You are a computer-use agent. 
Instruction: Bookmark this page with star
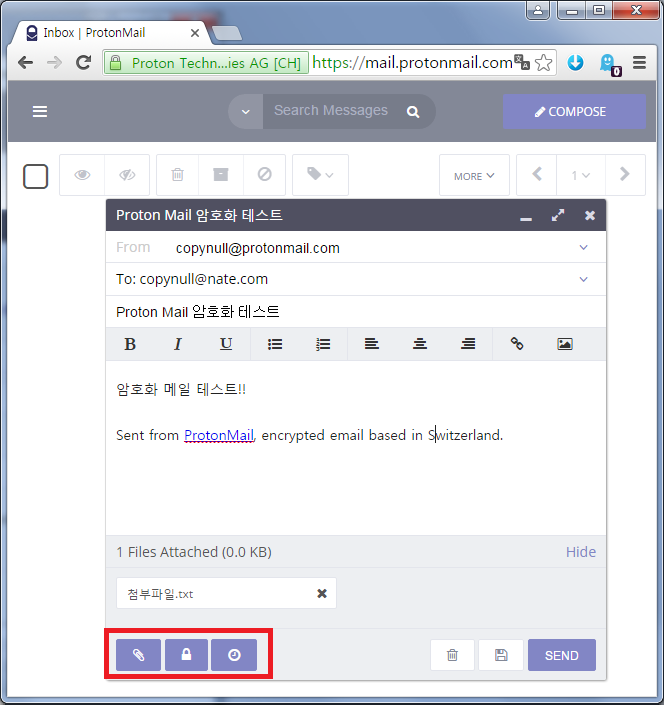[544, 62]
